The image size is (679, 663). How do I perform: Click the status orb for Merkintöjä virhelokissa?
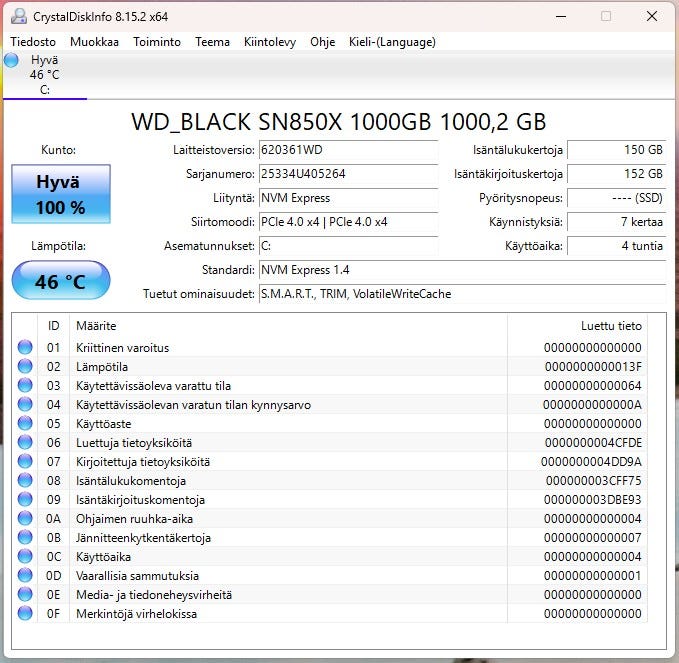[x=25, y=614]
